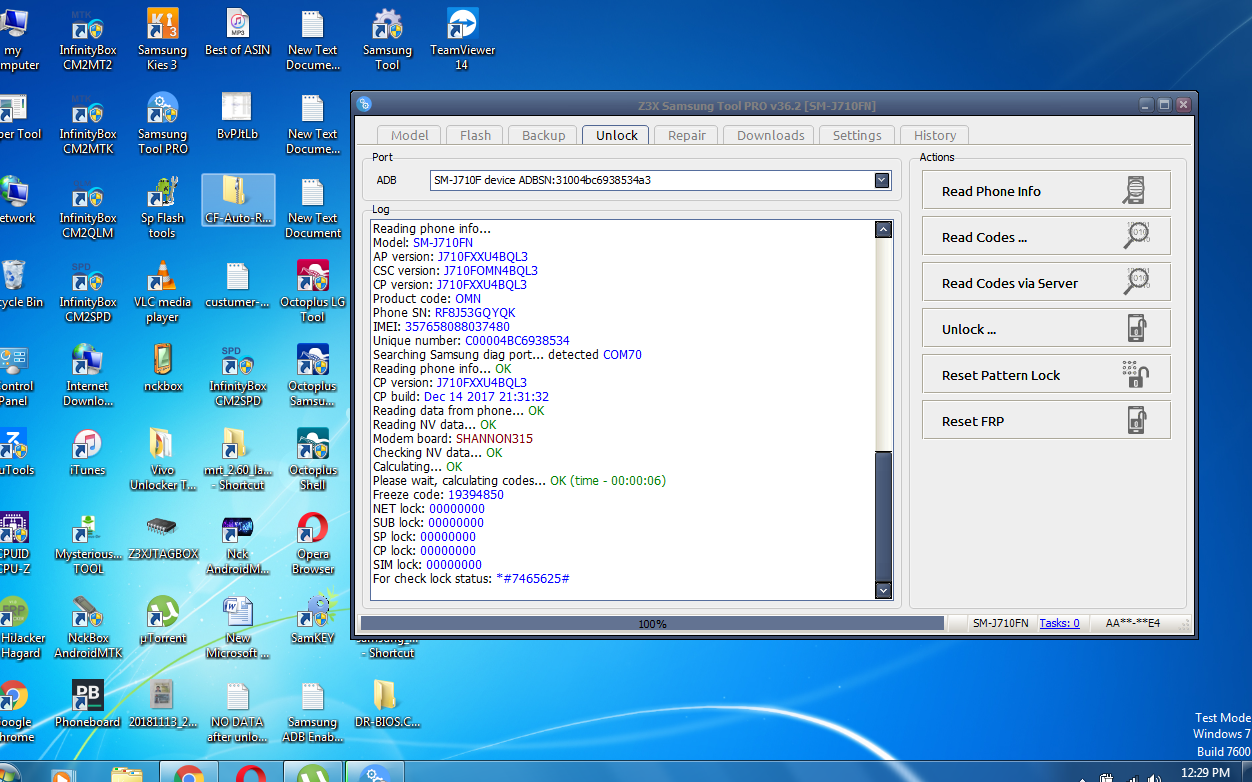1252x782 pixels.
Task: Open NckBox AndroidMTK desktop icon
Action: (87, 628)
